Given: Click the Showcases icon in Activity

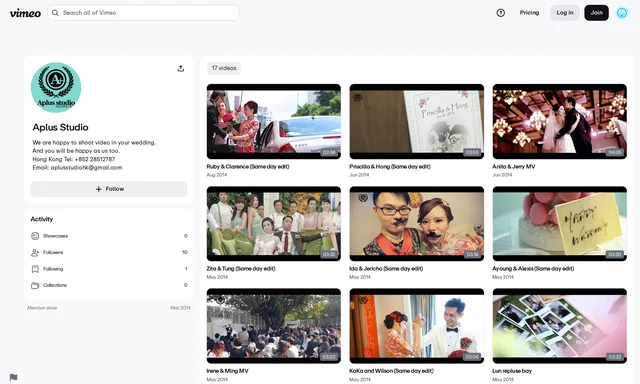Looking at the screenshot, I should point(35,236).
